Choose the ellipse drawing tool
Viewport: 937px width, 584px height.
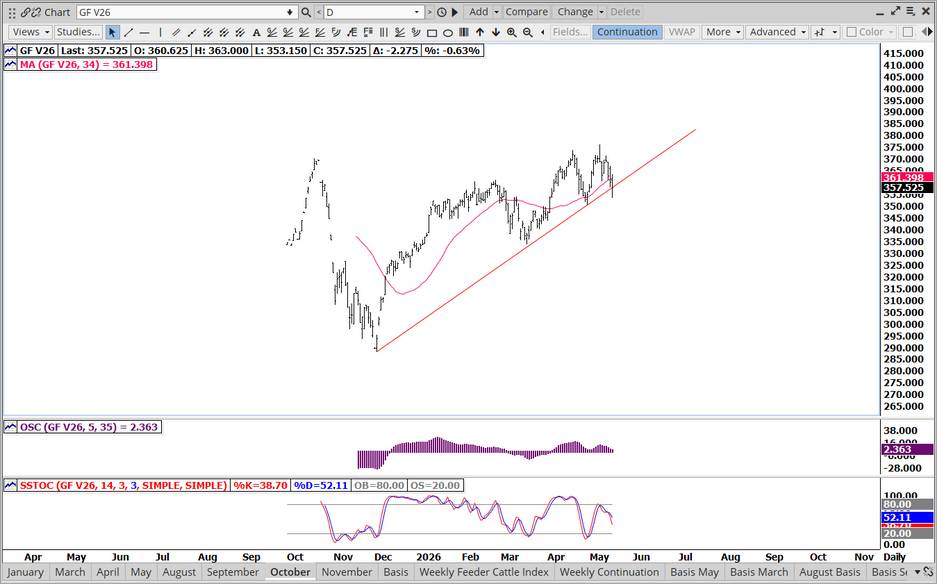click(448, 32)
